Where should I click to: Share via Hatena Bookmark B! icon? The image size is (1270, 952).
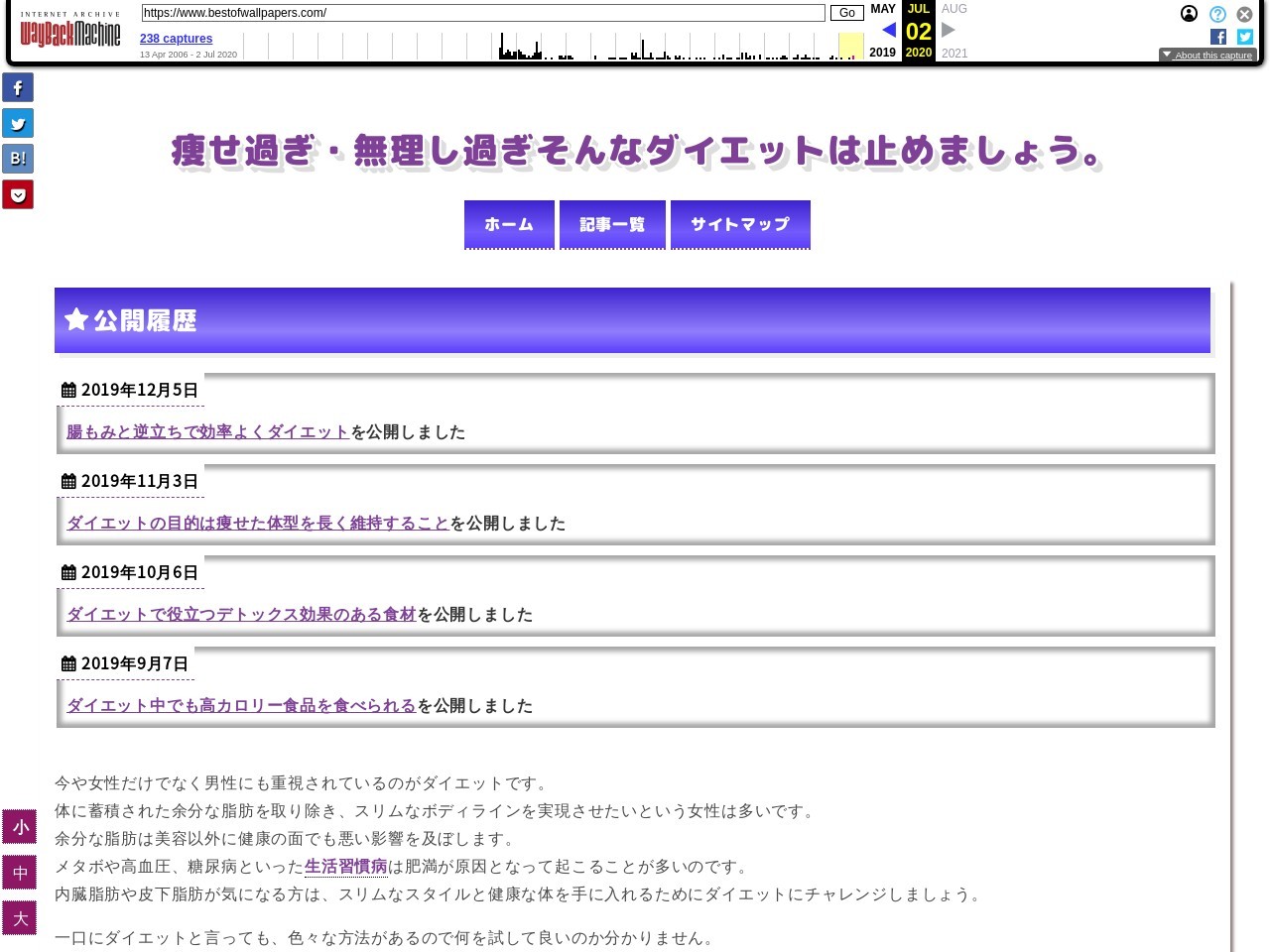(x=18, y=159)
